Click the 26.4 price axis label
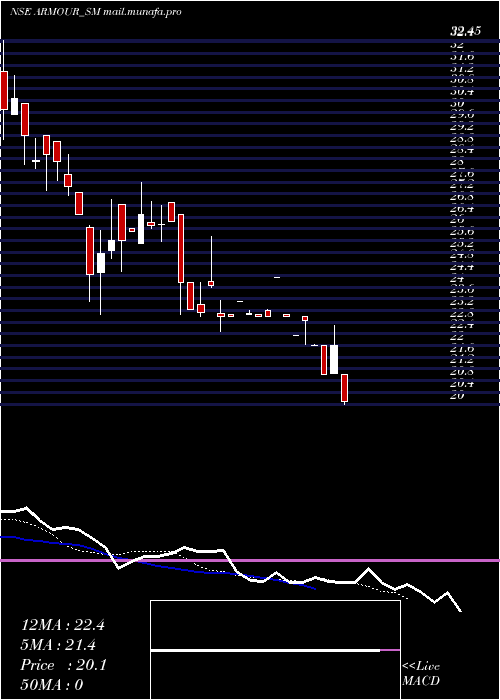This screenshot has width=500, height=700. click(462, 208)
